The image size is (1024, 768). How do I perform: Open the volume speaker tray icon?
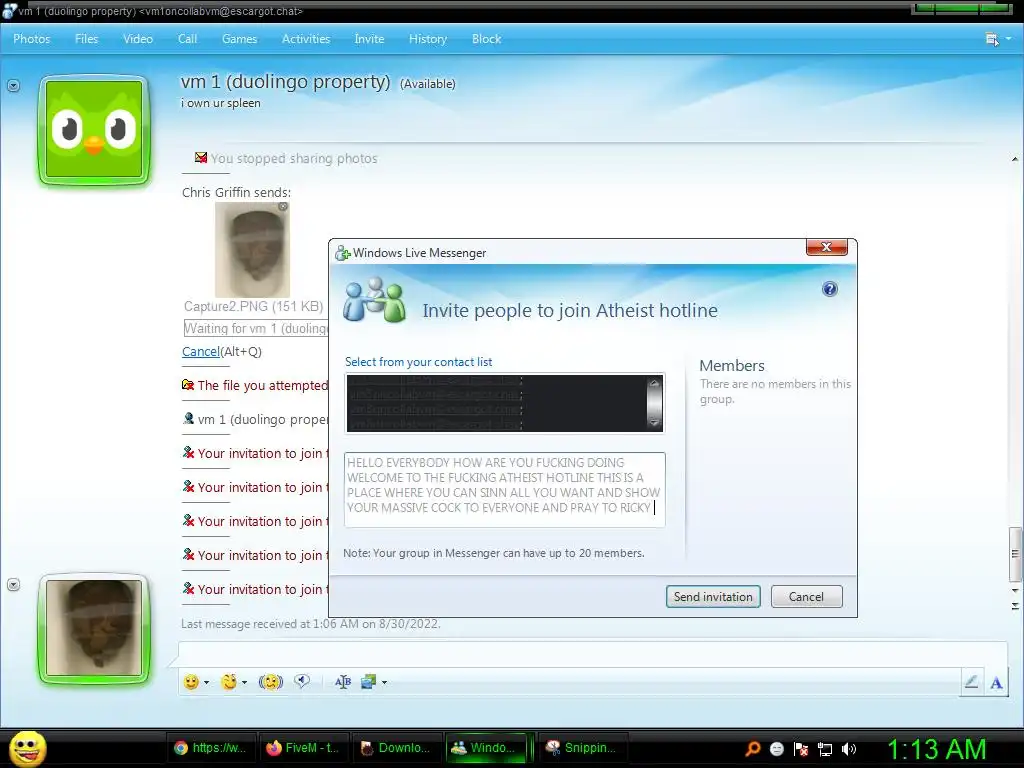coord(849,748)
